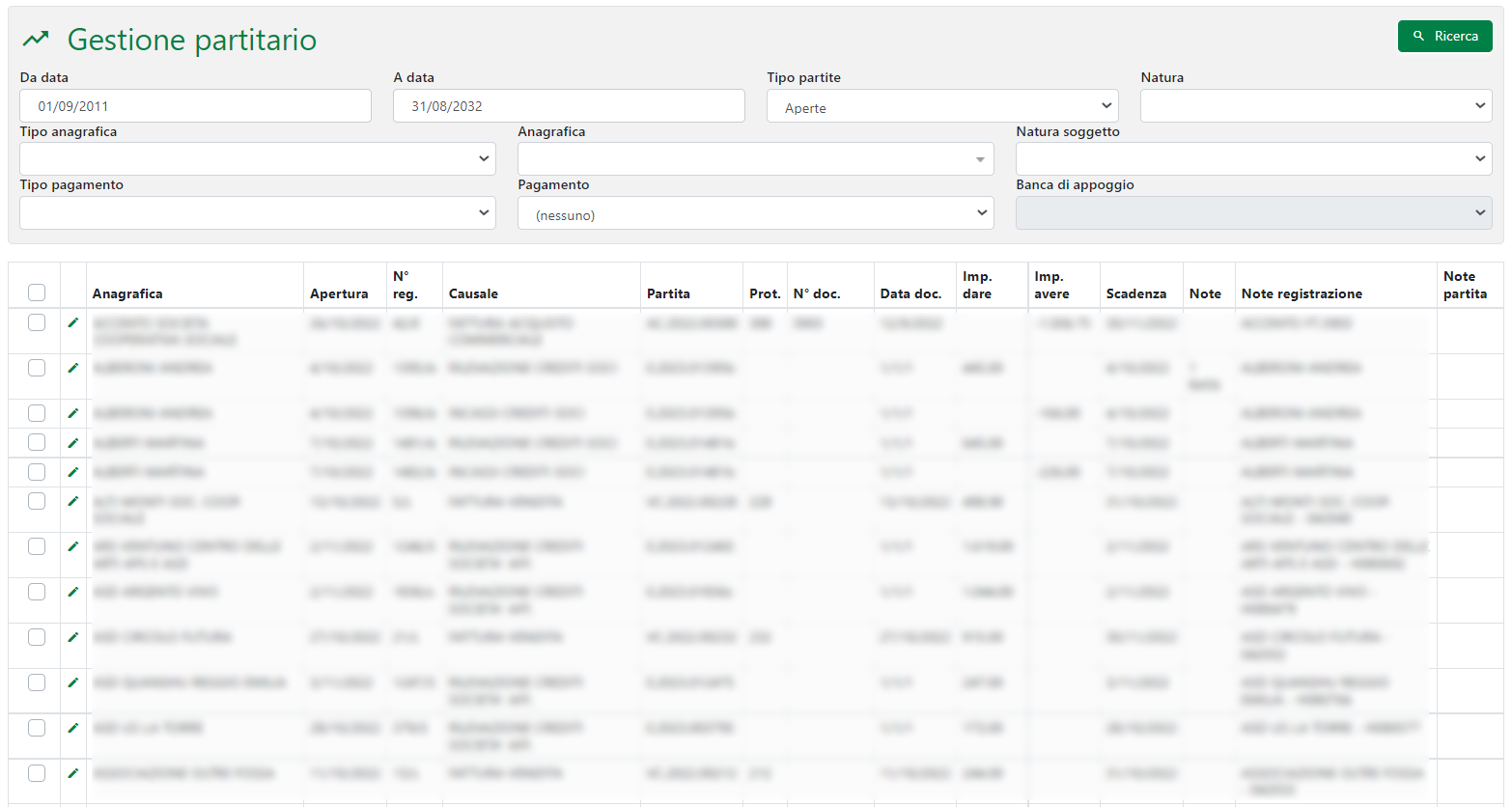The height and width of the screenshot is (807, 1512).
Task: Click the edit pencil icon in the last visible row
Action: pyautogui.click(x=73, y=773)
